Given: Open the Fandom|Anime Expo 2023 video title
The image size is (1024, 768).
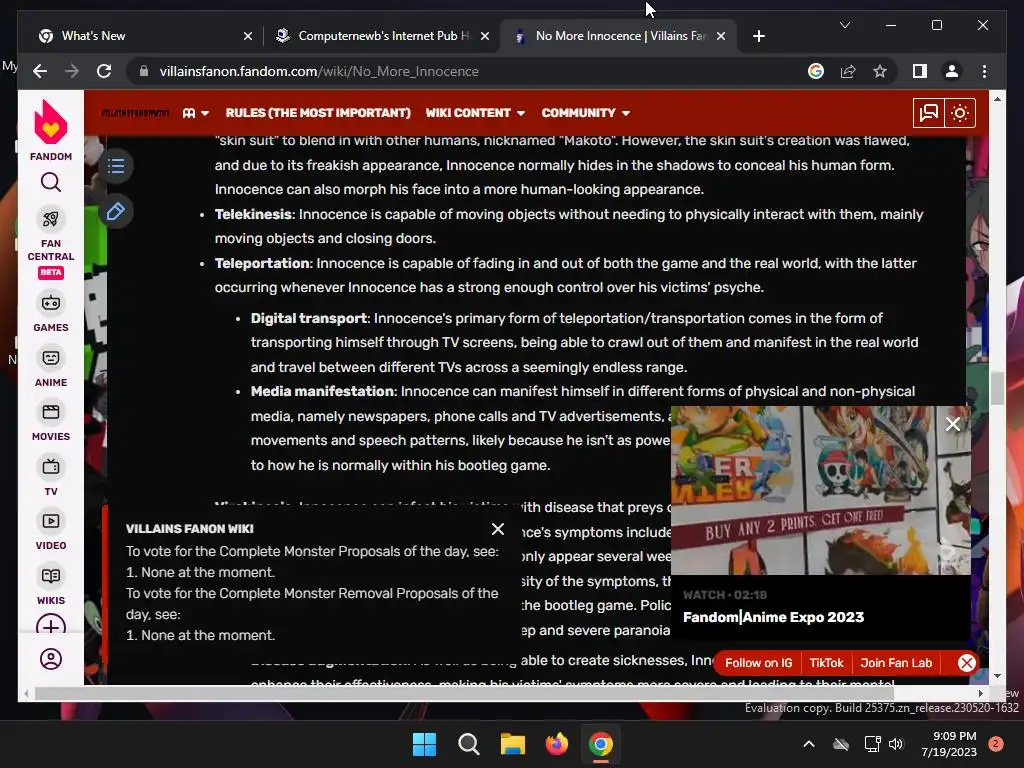Looking at the screenshot, I should coord(773,617).
